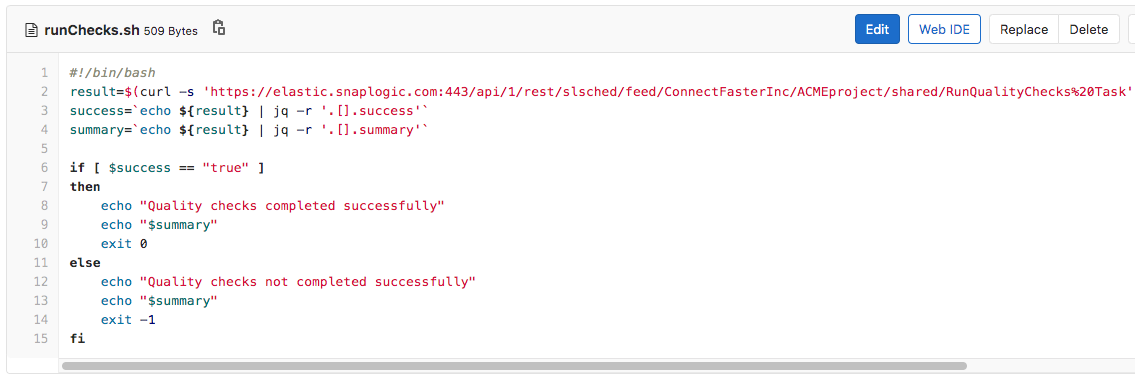The image size is (1135, 375).
Task: Click line number 3 in the gutter
Action: tap(44, 111)
